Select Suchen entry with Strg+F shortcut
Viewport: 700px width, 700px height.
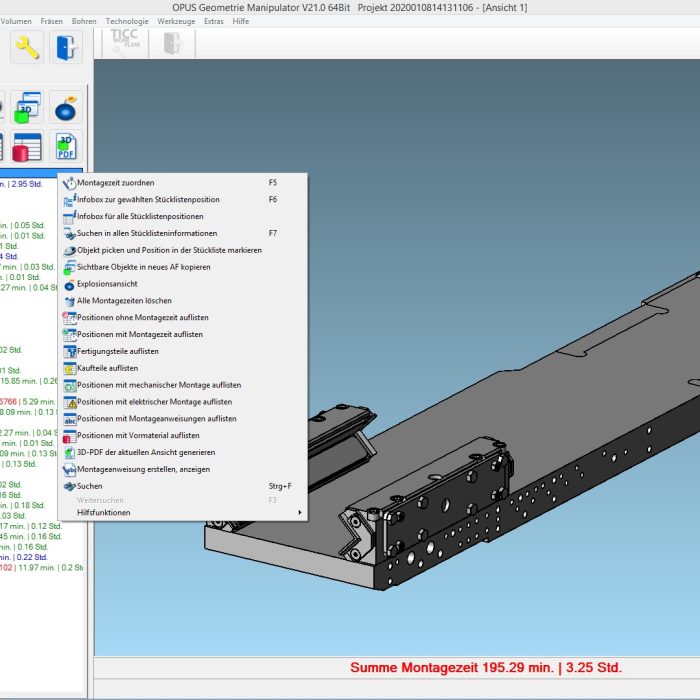(183, 486)
